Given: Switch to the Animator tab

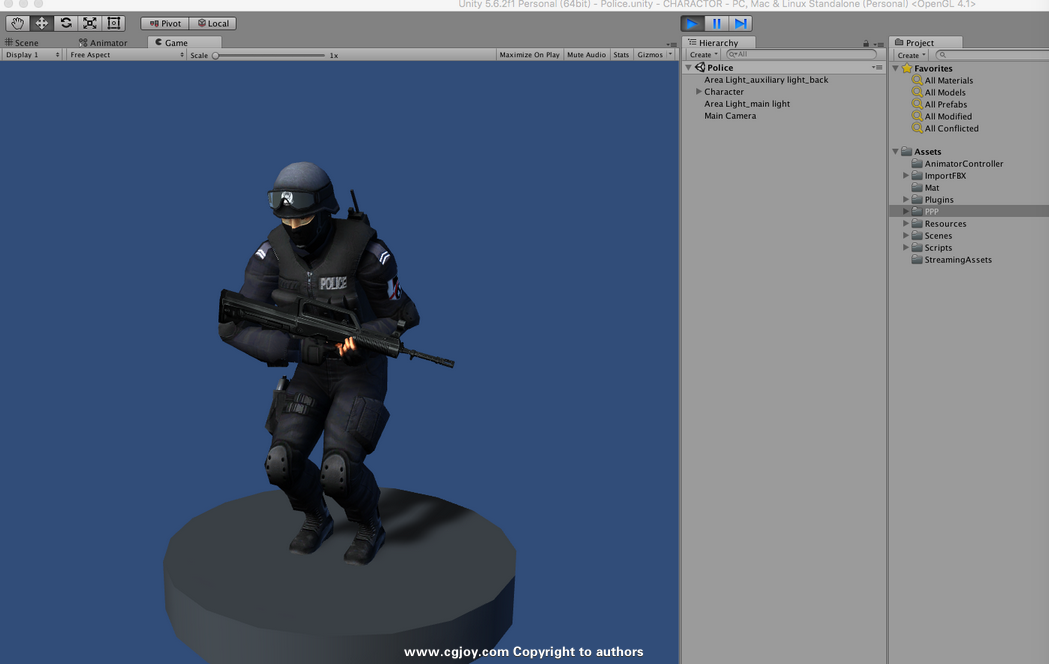Looking at the screenshot, I should (x=104, y=43).
